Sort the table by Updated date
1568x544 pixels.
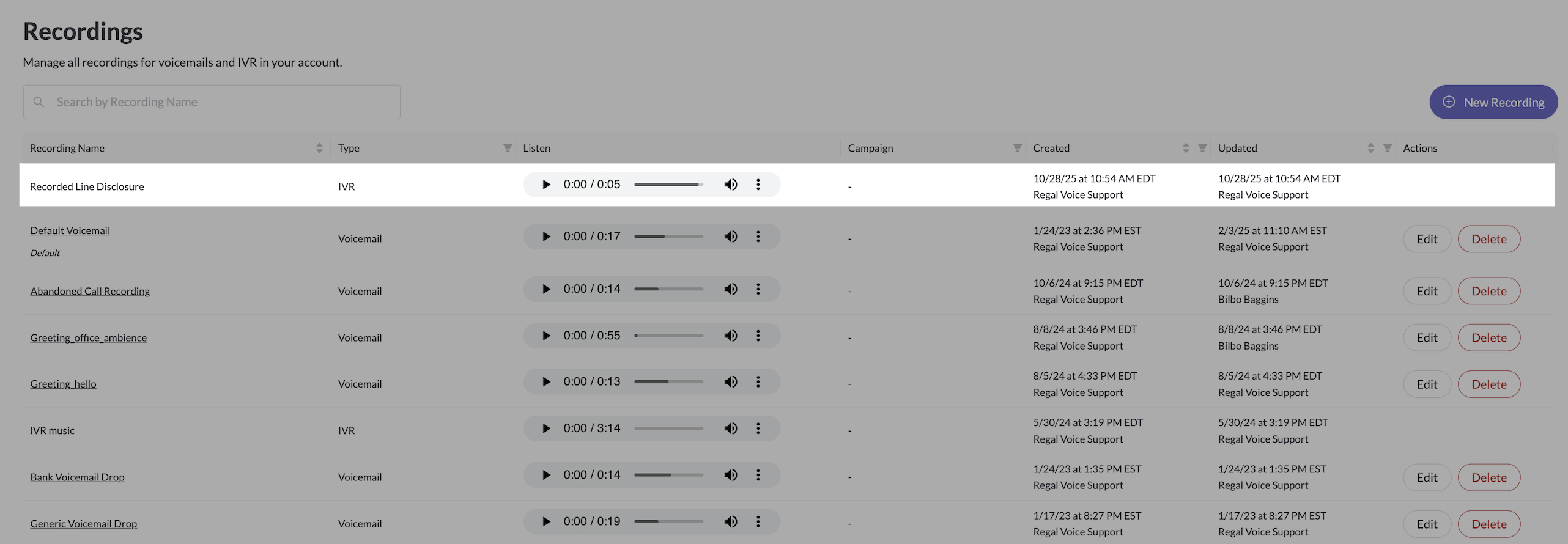1370,148
